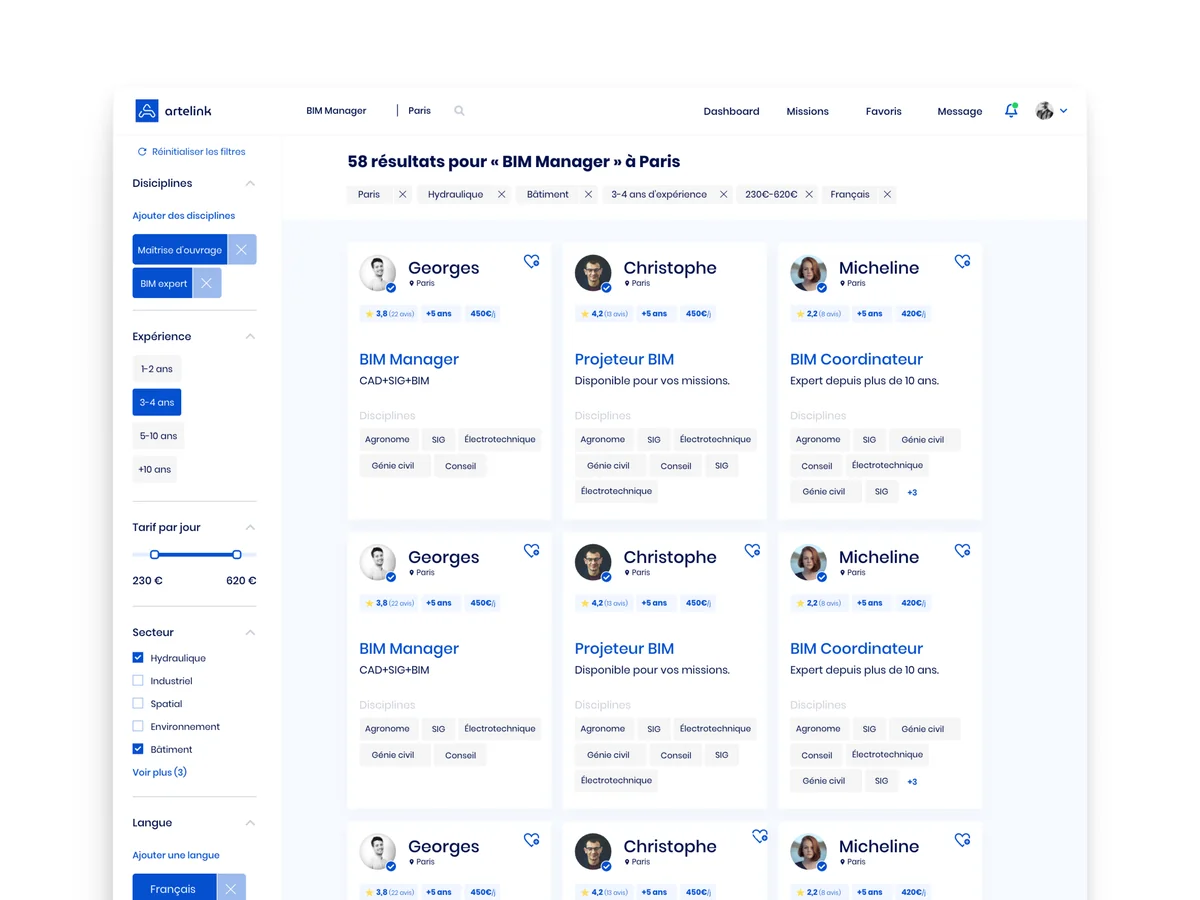Screen dimensions: 1200x900
Task: Favorite Micheline in second row
Action: click(x=962, y=550)
